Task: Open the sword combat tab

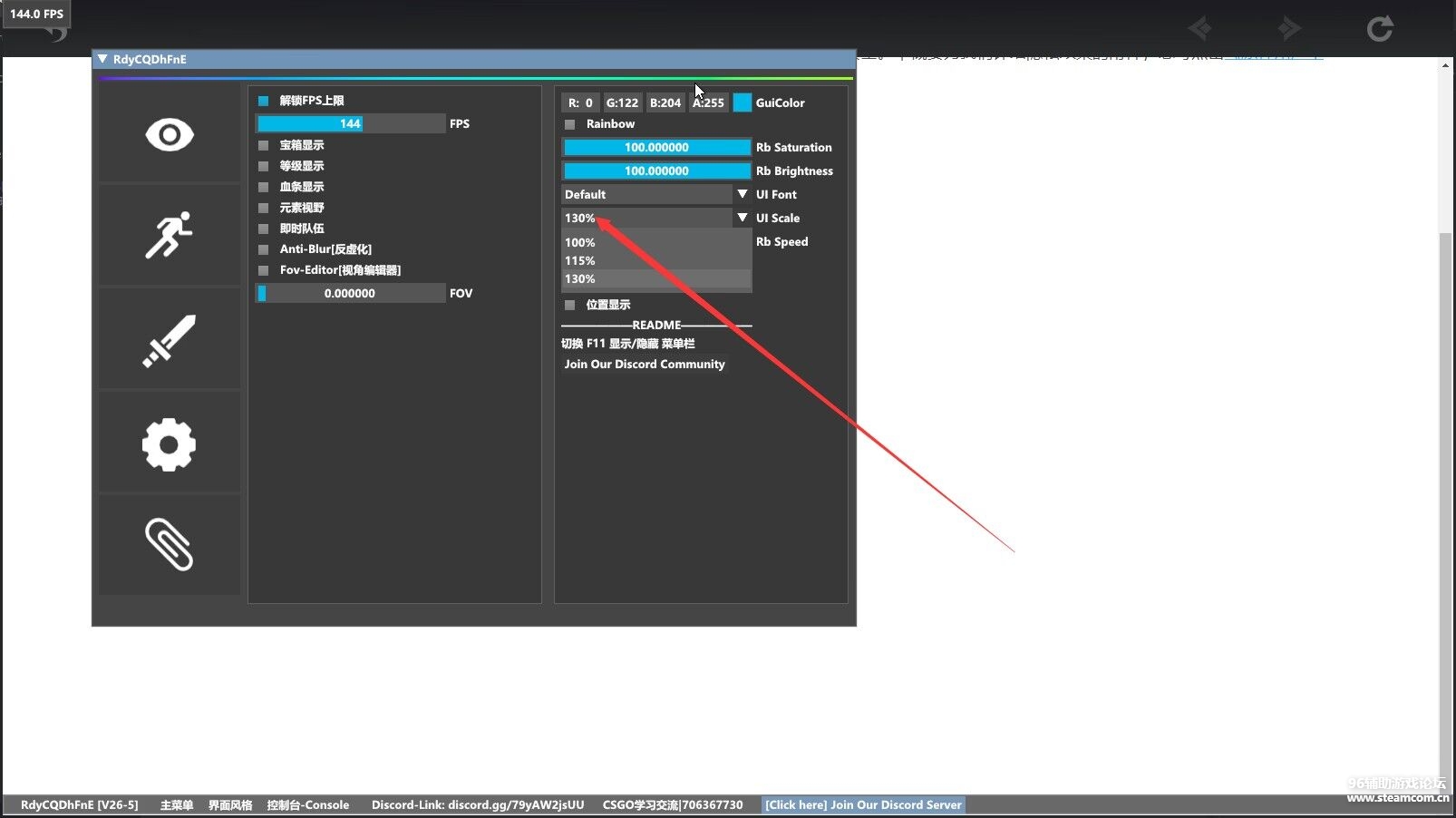Action: [170, 341]
